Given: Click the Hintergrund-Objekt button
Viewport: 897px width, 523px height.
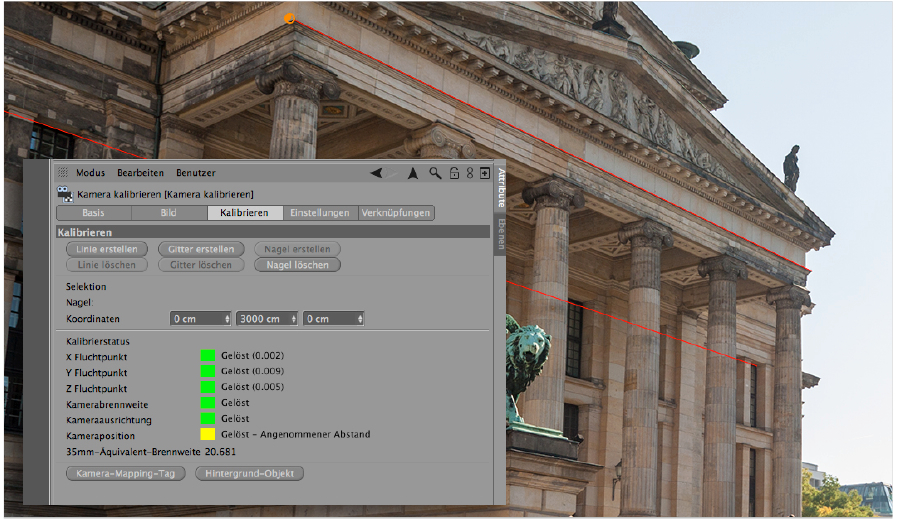Looking at the screenshot, I should coord(249,474).
